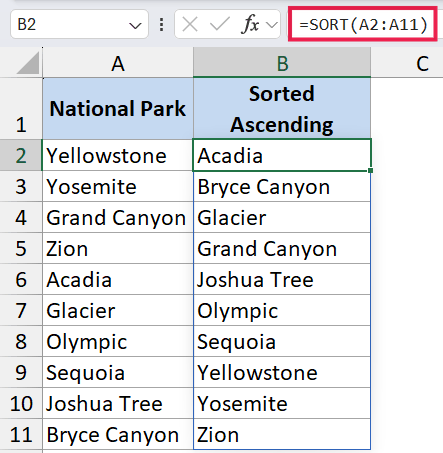Select cell A3 containing Yosemite
This screenshot has height=453, width=443.
coord(118,186)
